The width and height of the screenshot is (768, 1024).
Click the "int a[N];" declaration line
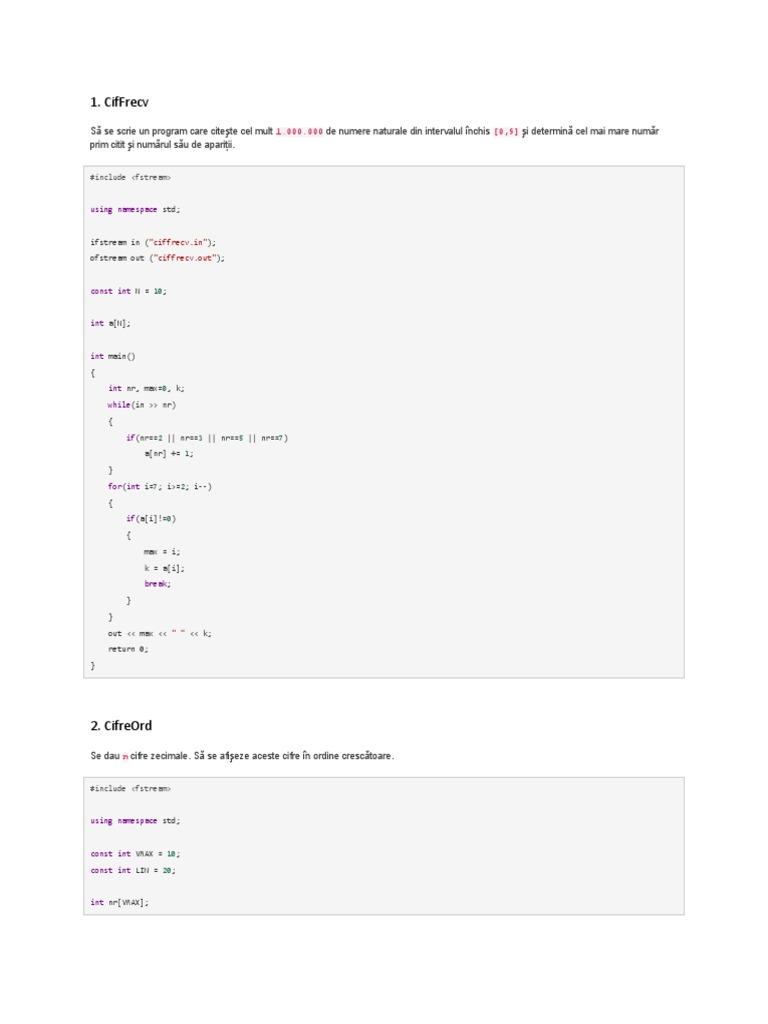pyautogui.click(x=110, y=323)
